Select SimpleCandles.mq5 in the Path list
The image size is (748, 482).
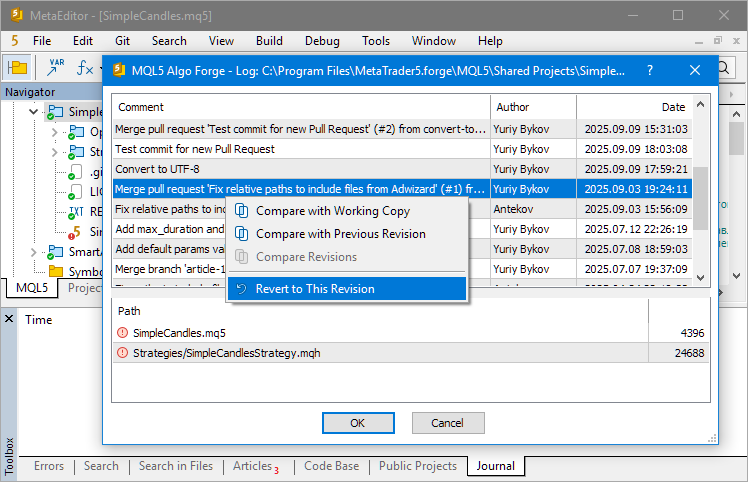tap(411, 333)
